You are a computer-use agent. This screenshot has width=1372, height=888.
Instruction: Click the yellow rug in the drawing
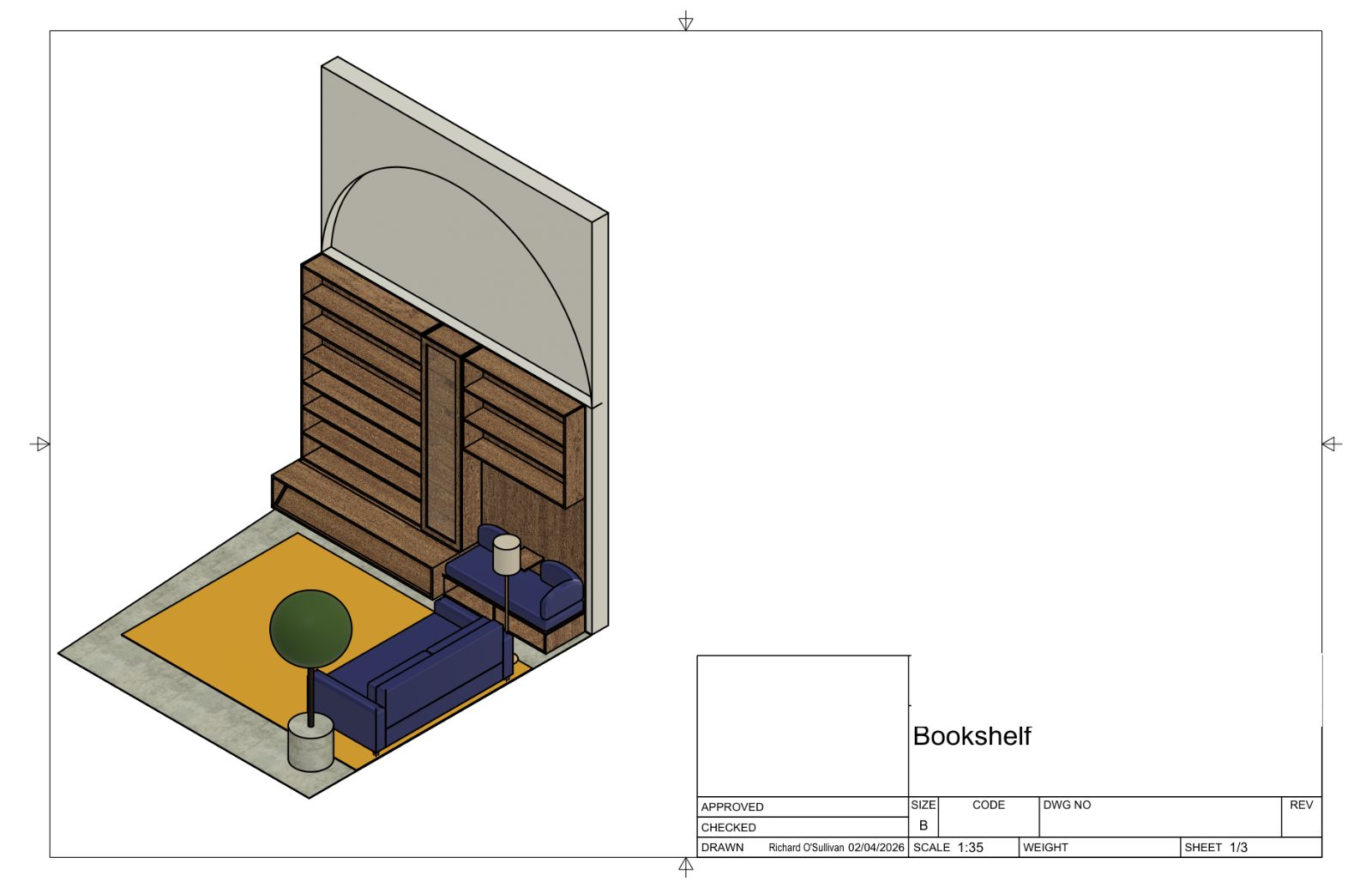257,618
